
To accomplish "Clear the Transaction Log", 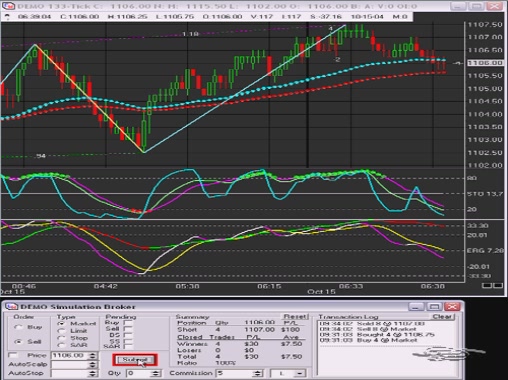I will click(x=442, y=316).
